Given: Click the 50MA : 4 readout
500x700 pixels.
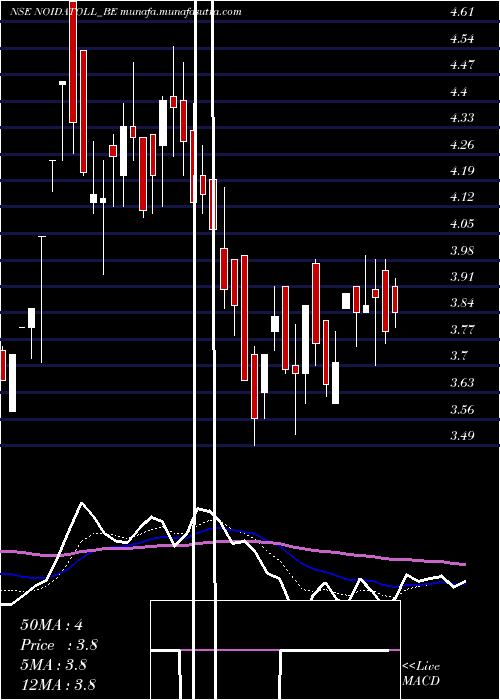Looking at the screenshot, I should click(x=51, y=625).
